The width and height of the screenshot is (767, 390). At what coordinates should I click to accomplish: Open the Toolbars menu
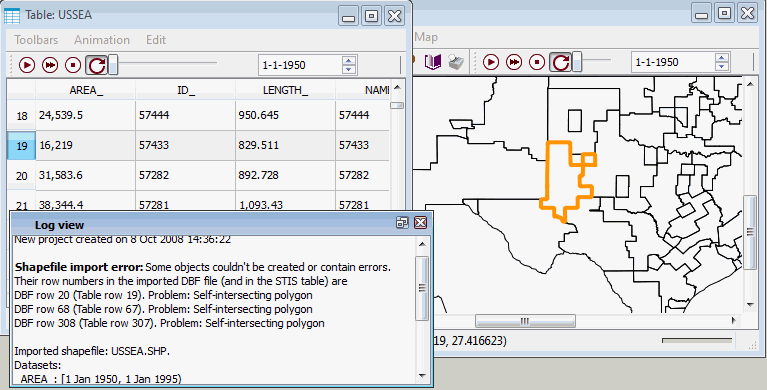click(x=36, y=40)
